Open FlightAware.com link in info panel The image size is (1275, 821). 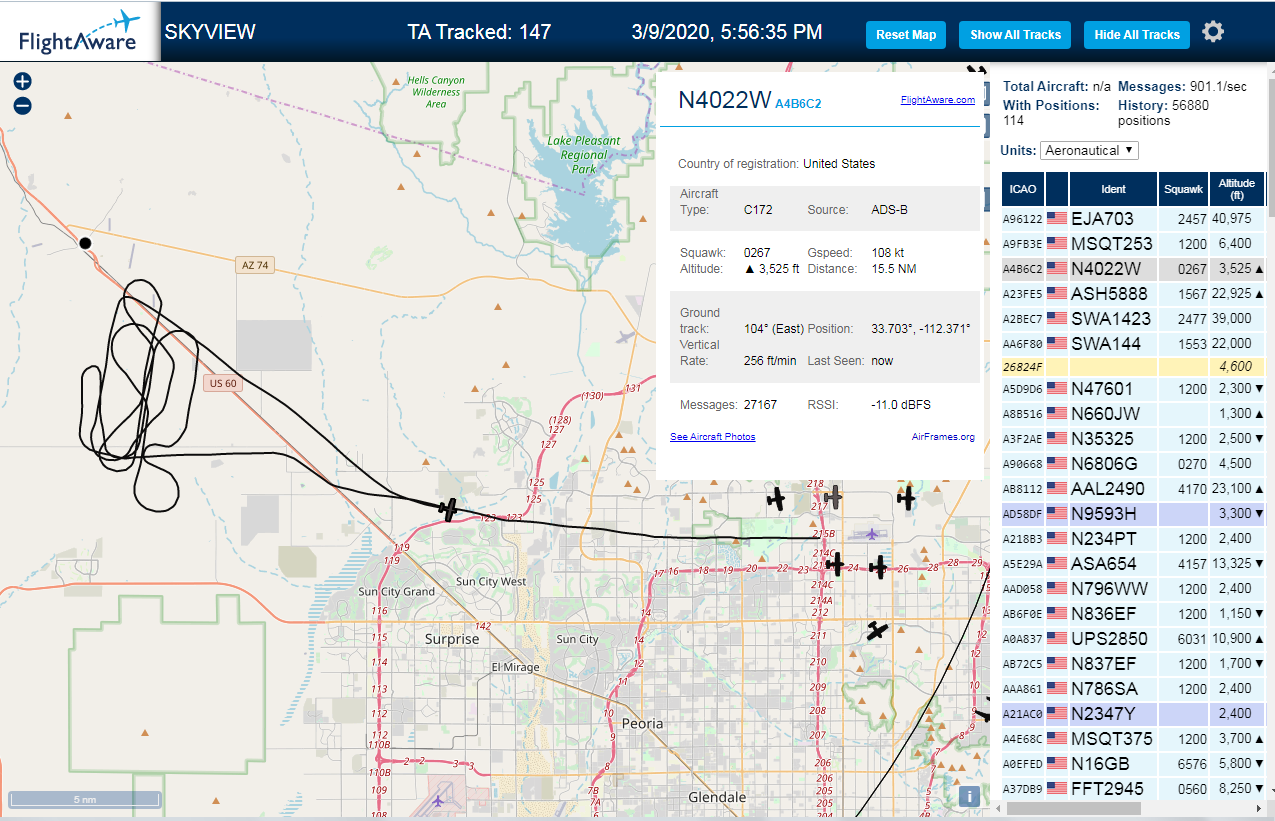point(938,100)
